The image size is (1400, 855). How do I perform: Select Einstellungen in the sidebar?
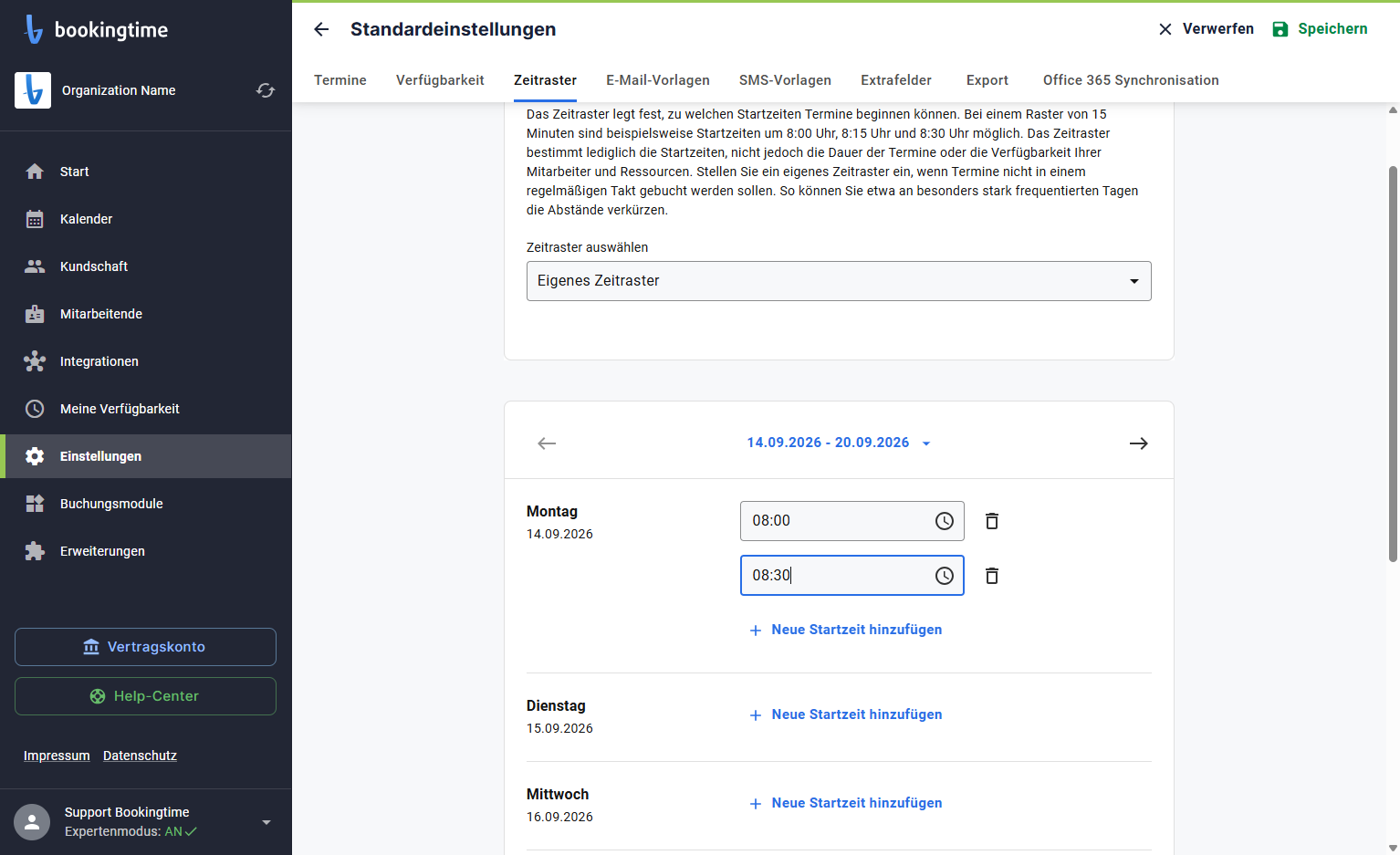click(x=146, y=456)
